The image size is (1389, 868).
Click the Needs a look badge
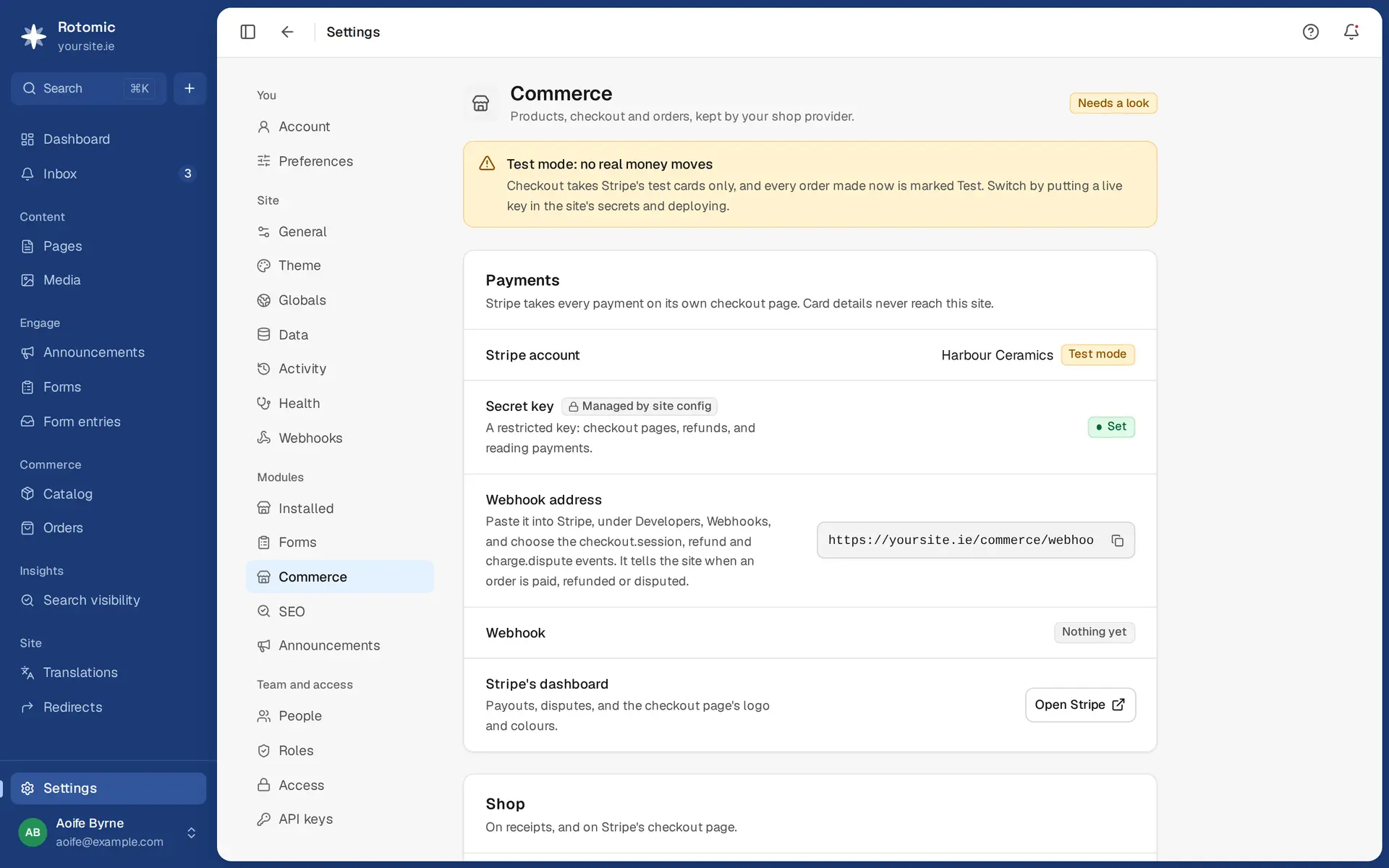[1113, 103]
